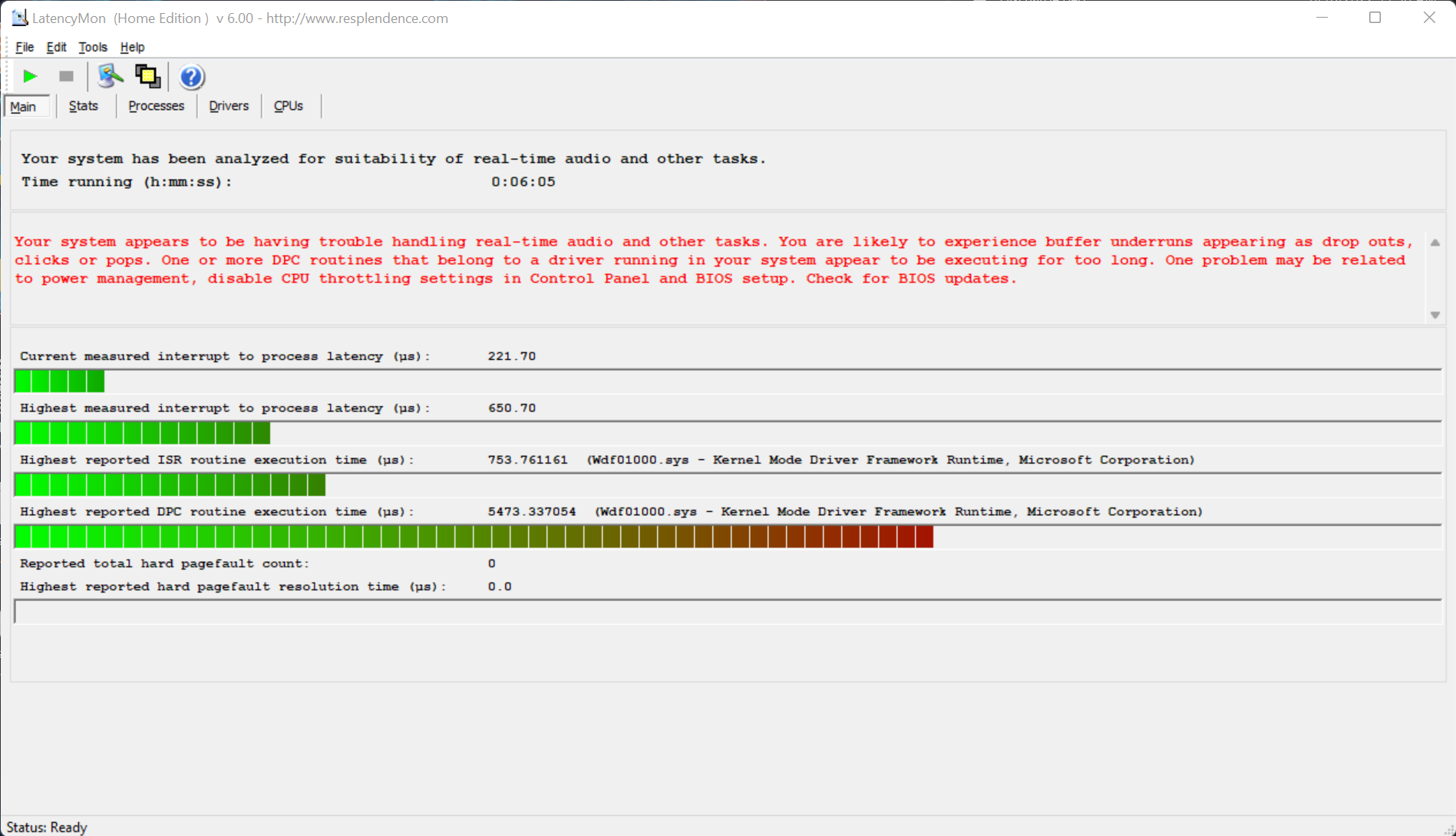Click the third toolbar icon with magnifier

tap(110, 76)
